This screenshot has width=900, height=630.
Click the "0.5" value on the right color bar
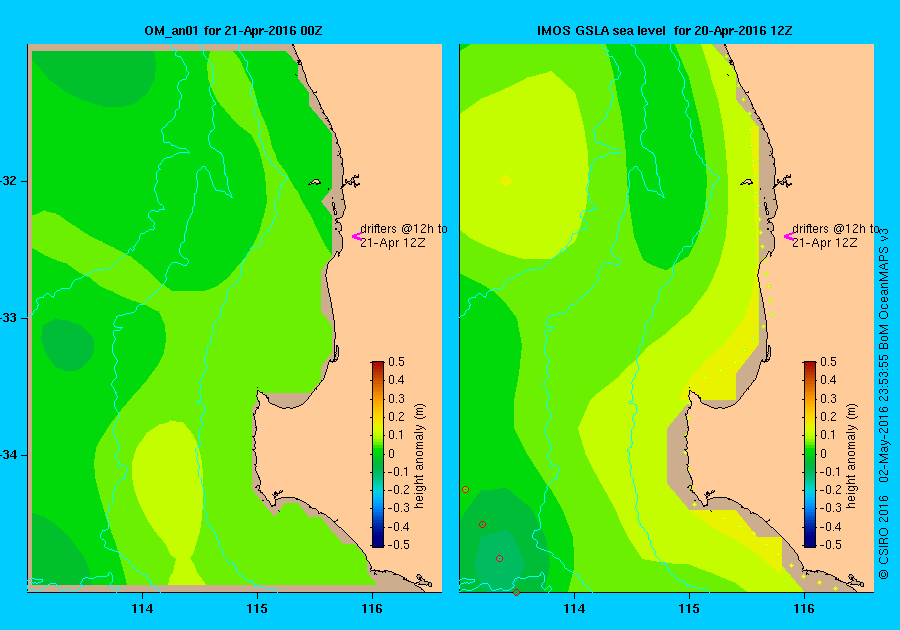[828, 362]
